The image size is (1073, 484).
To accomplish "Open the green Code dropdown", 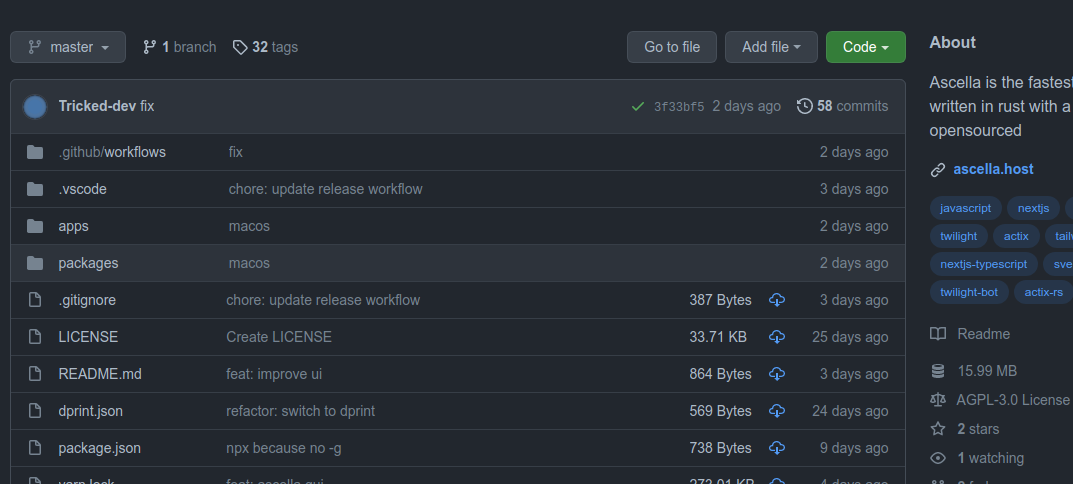I will point(866,47).
